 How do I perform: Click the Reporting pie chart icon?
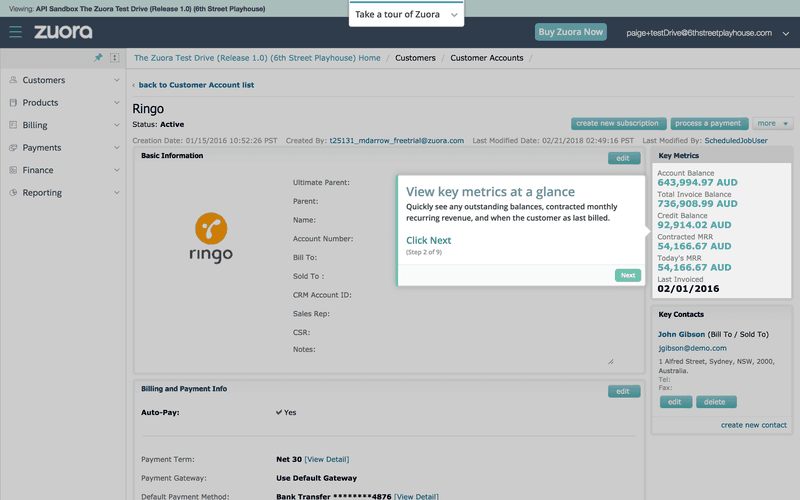13,193
